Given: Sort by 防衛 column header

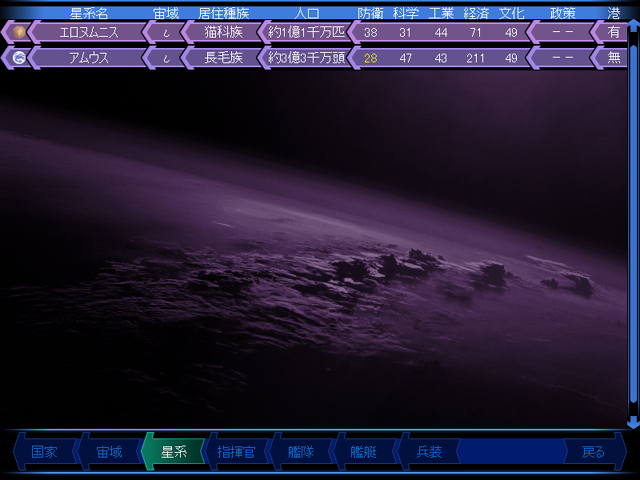Looking at the screenshot, I should click(370, 13).
